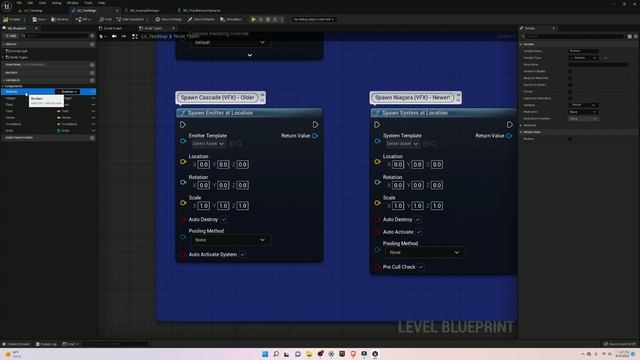This screenshot has width=640, height=360.
Task: Toggle Auto Destroy on Spawn Emitter node
Action: [224, 220]
